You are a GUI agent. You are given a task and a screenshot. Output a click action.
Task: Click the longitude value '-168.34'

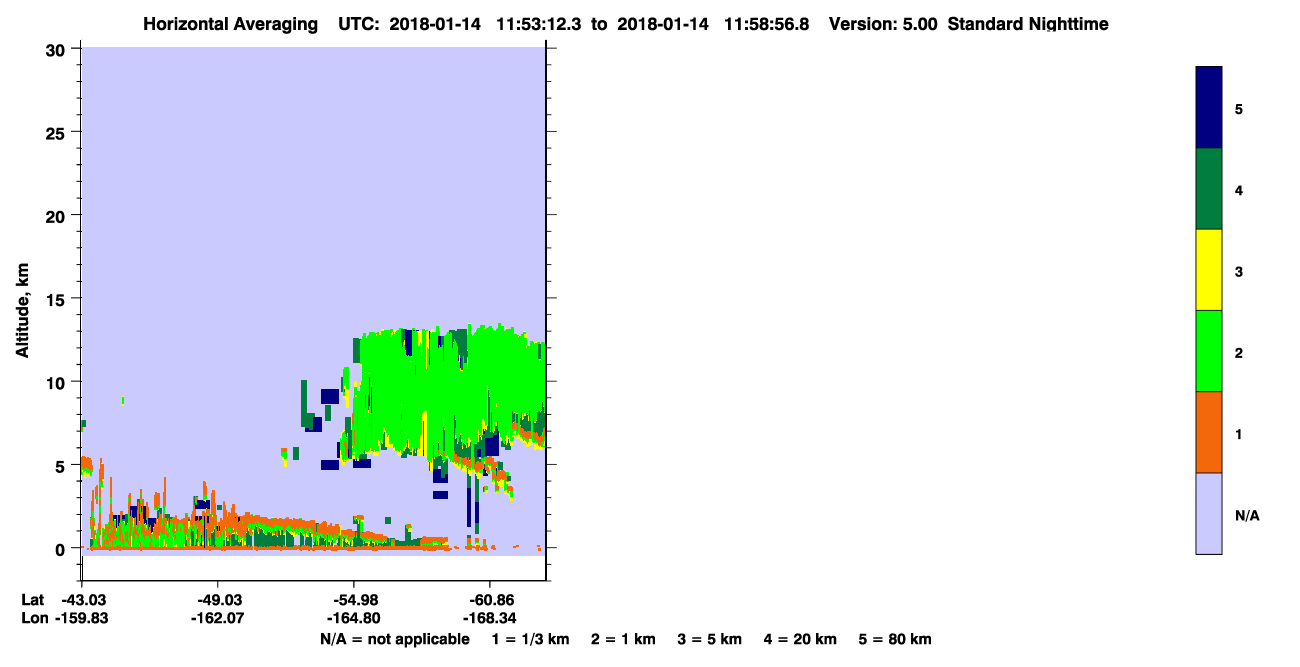(x=490, y=618)
